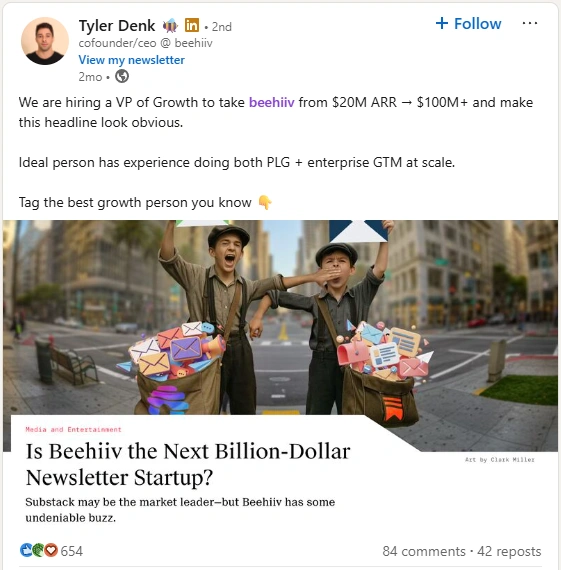Screen dimensions: 561x570
Task: Click the blue like reaction icon
Action: click(26, 550)
